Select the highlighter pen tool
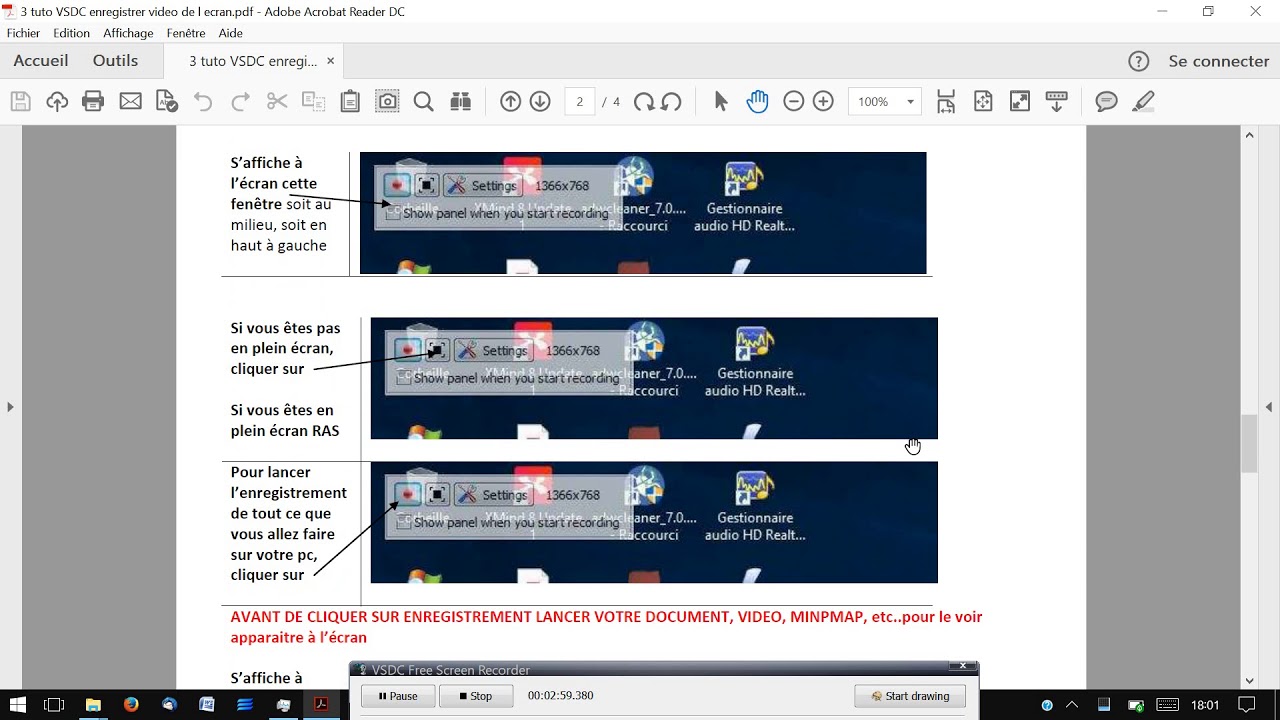The width and height of the screenshot is (1280, 720). pos(1143,101)
